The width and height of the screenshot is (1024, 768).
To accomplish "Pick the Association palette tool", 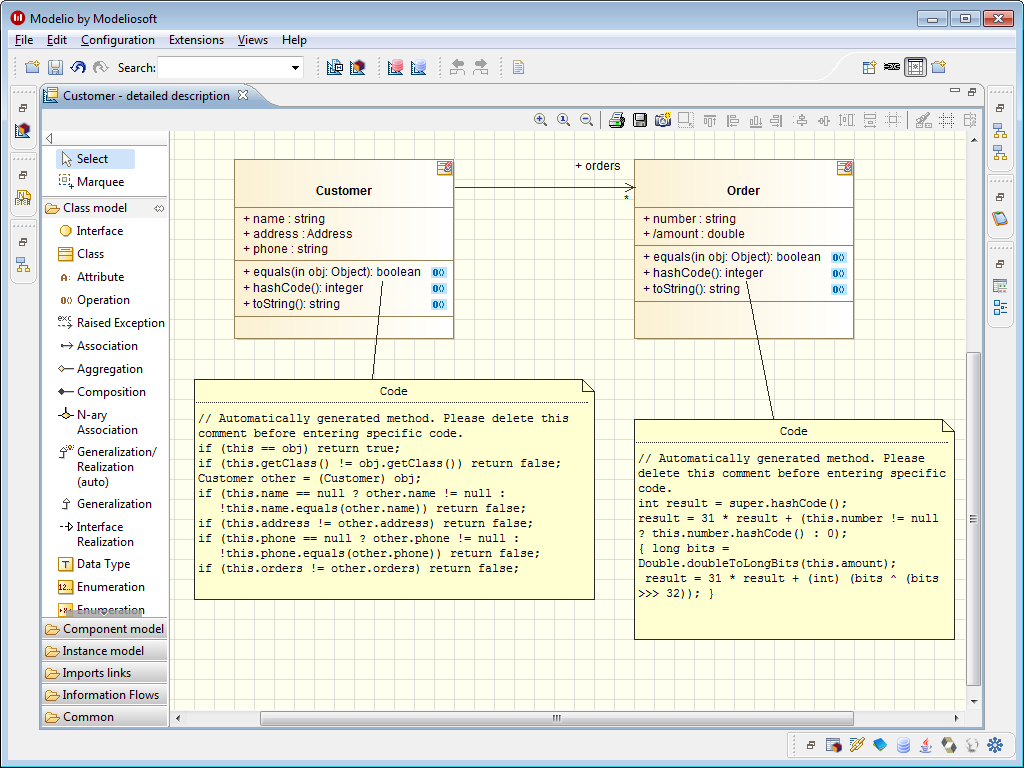I will (x=98, y=346).
